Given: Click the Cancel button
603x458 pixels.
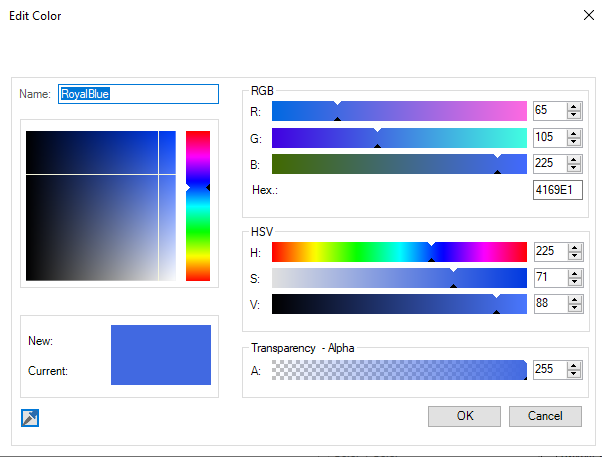Looking at the screenshot, I should (545, 416).
